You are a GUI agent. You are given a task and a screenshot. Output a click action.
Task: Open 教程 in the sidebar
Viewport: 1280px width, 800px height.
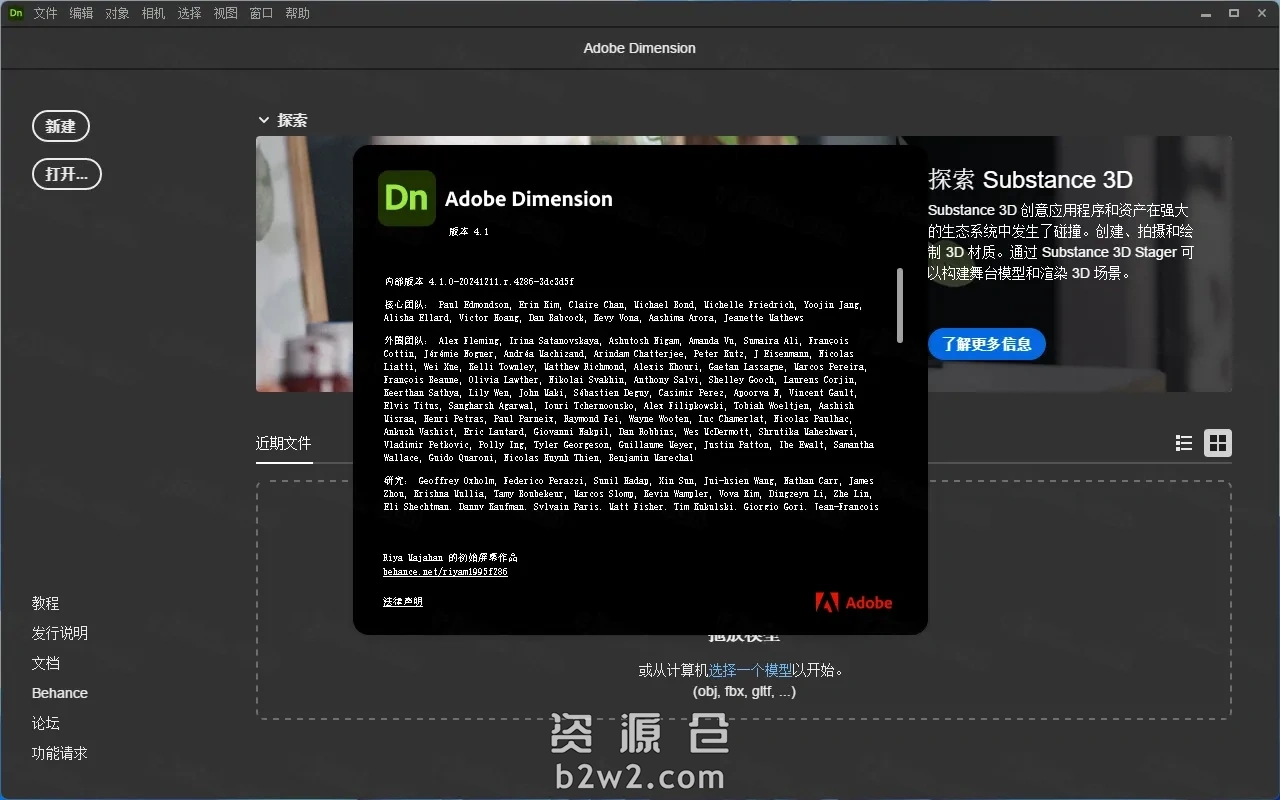click(x=46, y=603)
